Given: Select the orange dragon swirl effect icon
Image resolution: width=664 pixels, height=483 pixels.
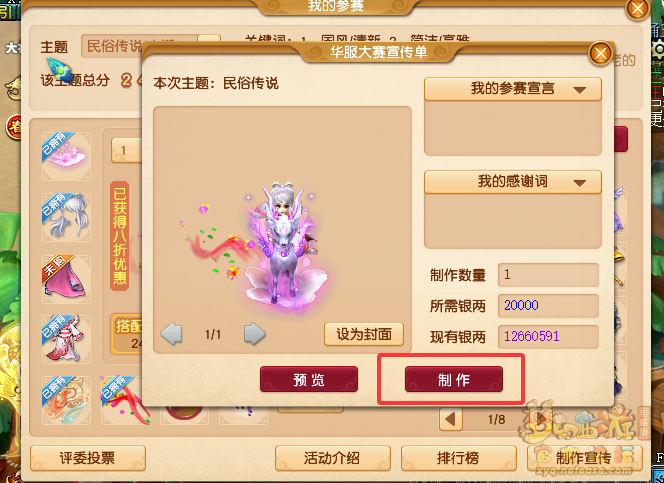Looking at the screenshot, I should [x=66, y=400].
